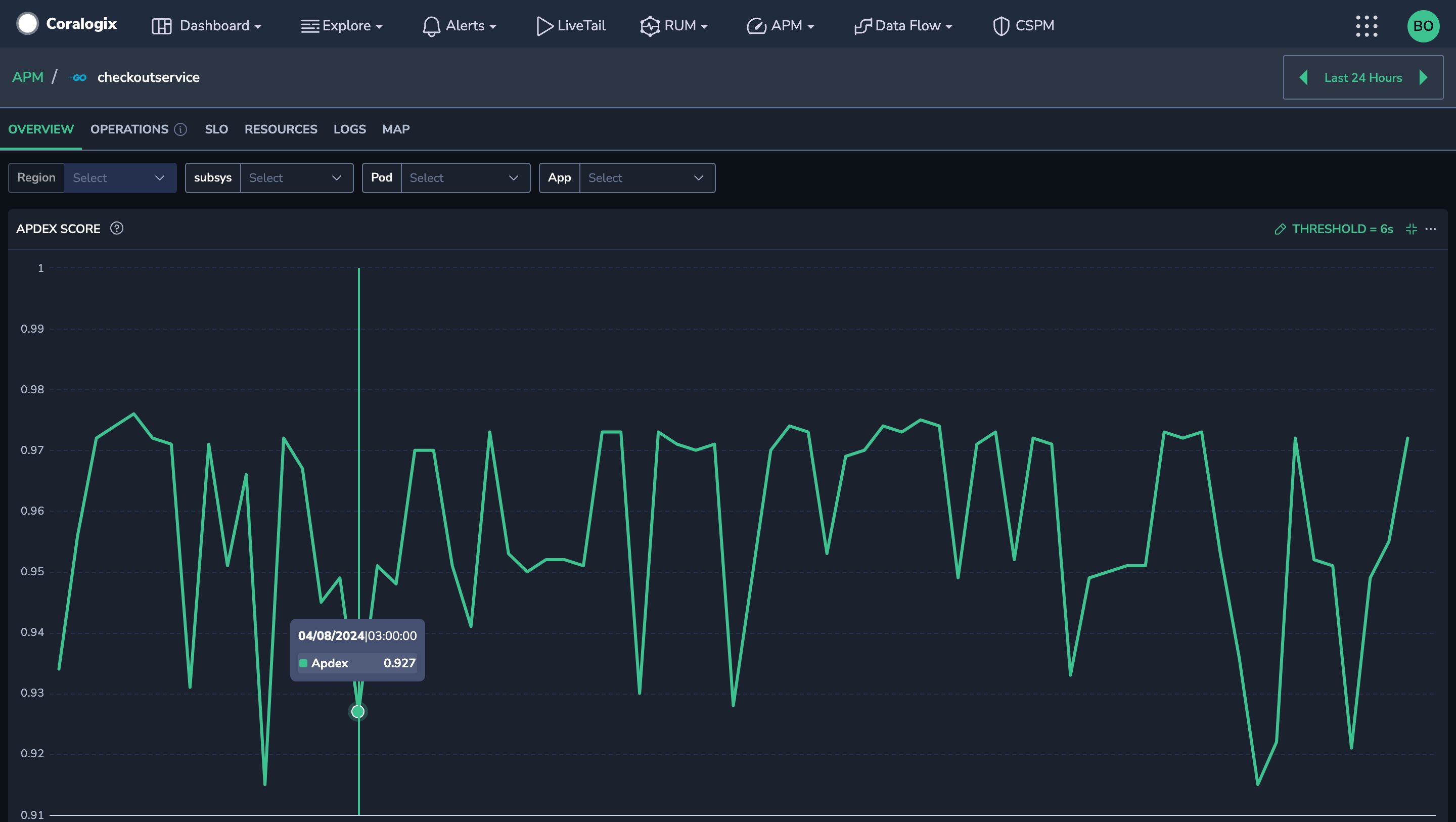
Task: Open the Alerts menu
Action: tap(459, 26)
